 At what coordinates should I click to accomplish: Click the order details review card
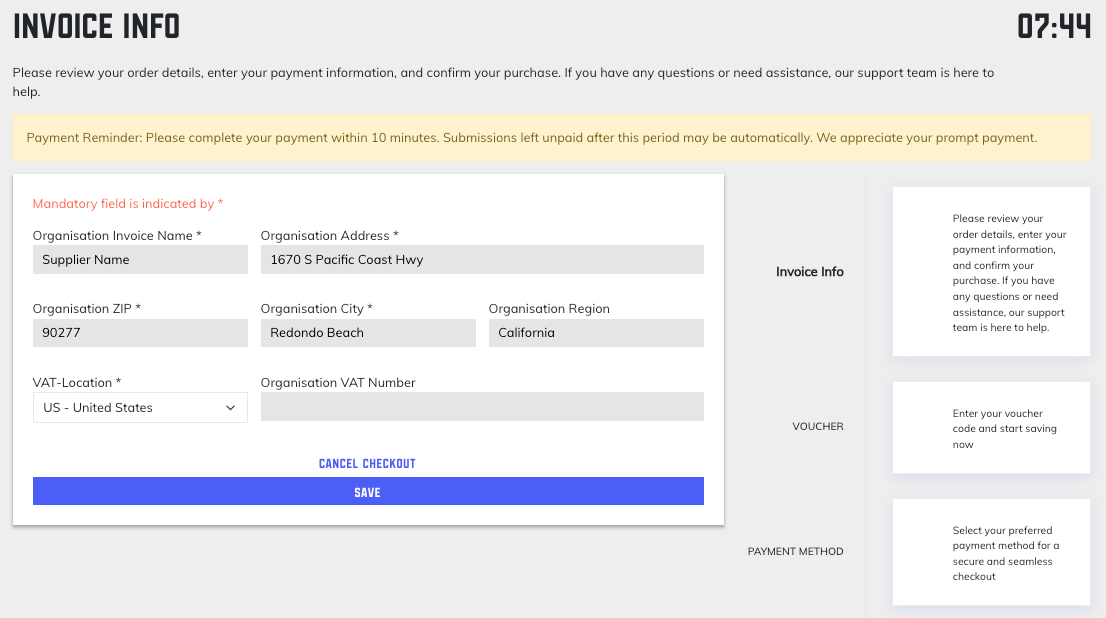(x=991, y=272)
